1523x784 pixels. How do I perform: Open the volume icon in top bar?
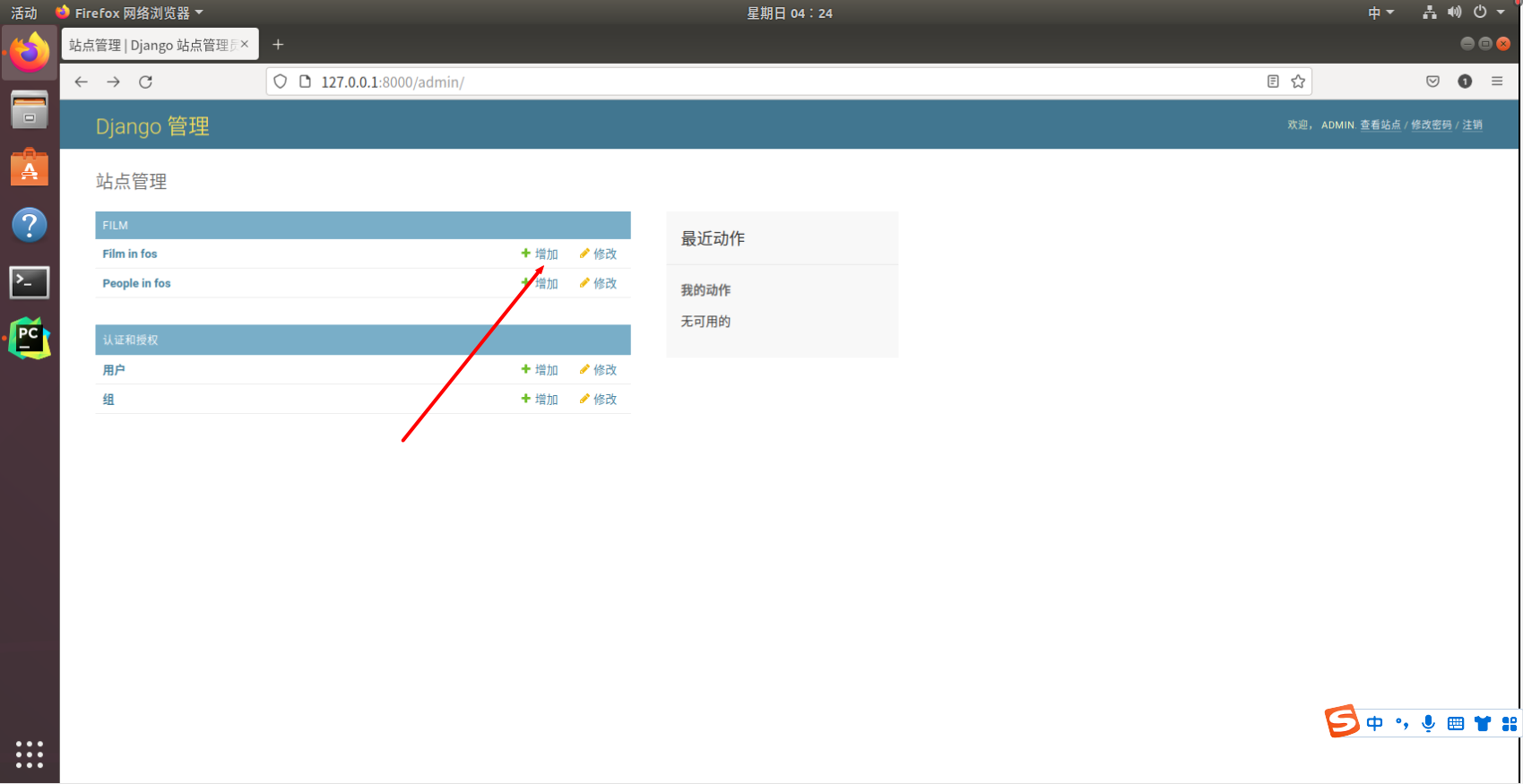click(x=1455, y=13)
